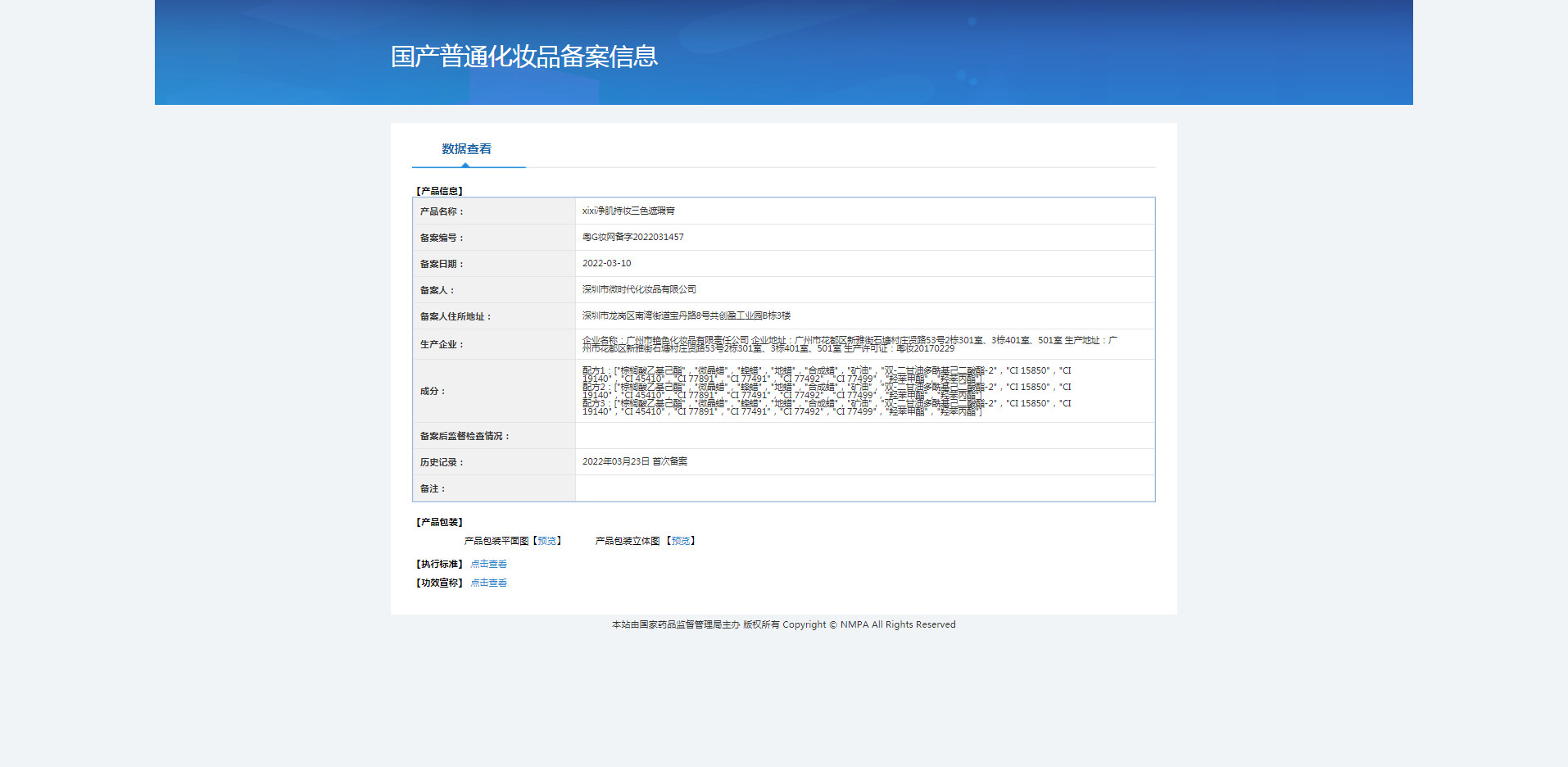Click the 产品名称 row label

442,211
